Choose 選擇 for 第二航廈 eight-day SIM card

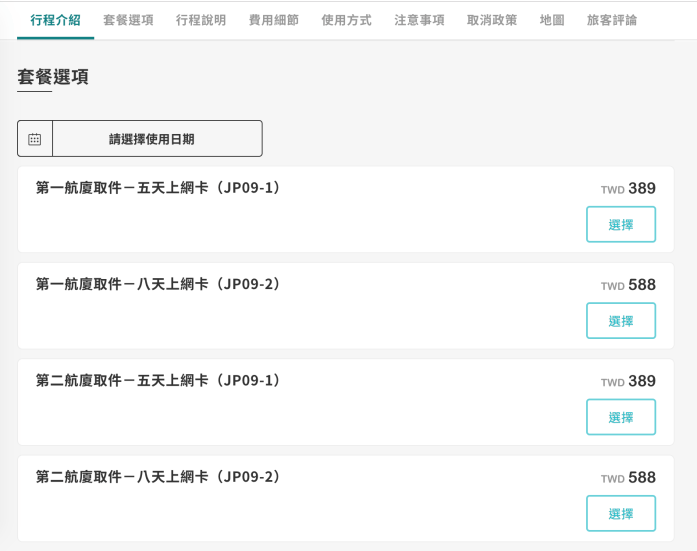click(x=620, y=513)
